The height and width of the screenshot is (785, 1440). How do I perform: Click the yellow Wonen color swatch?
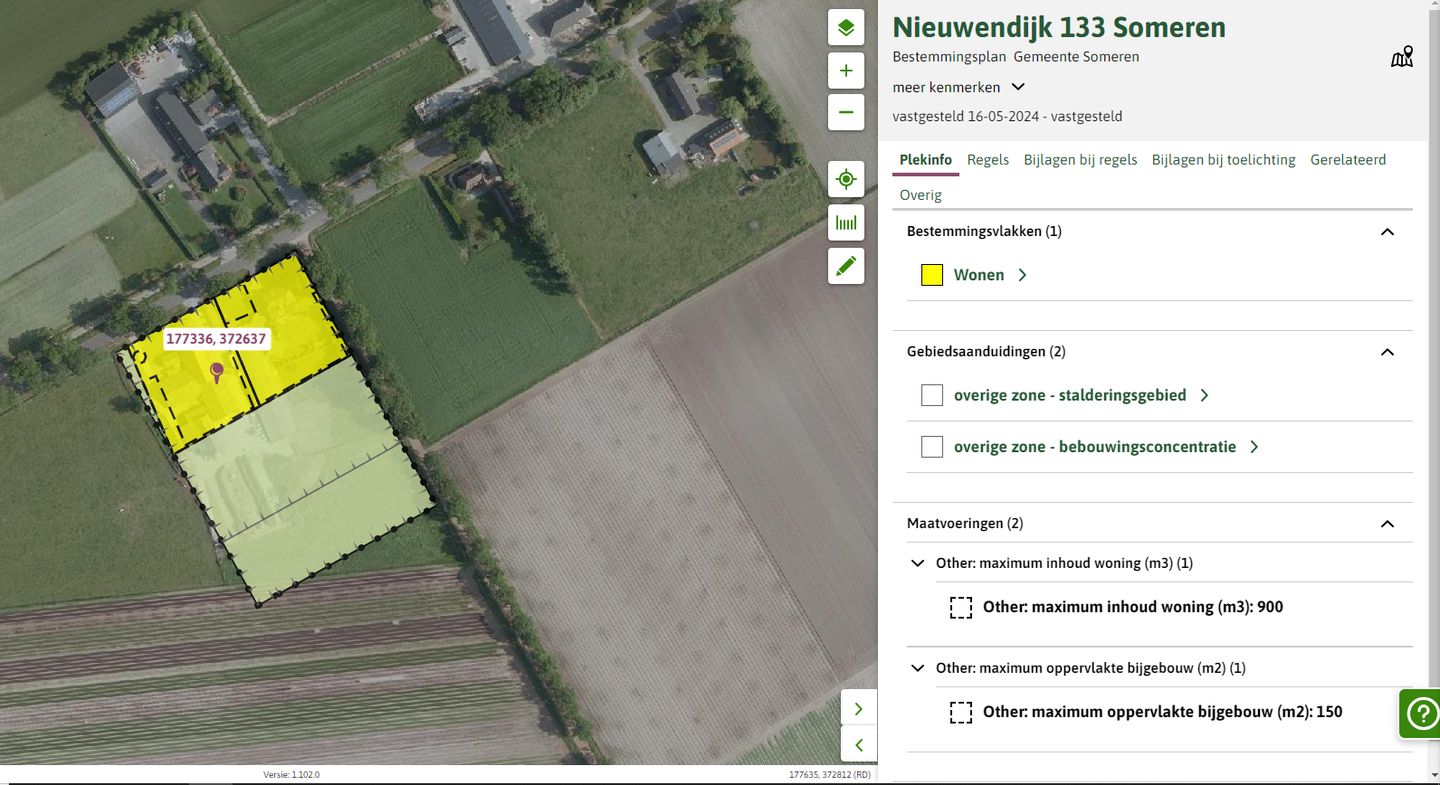[931, 274]
